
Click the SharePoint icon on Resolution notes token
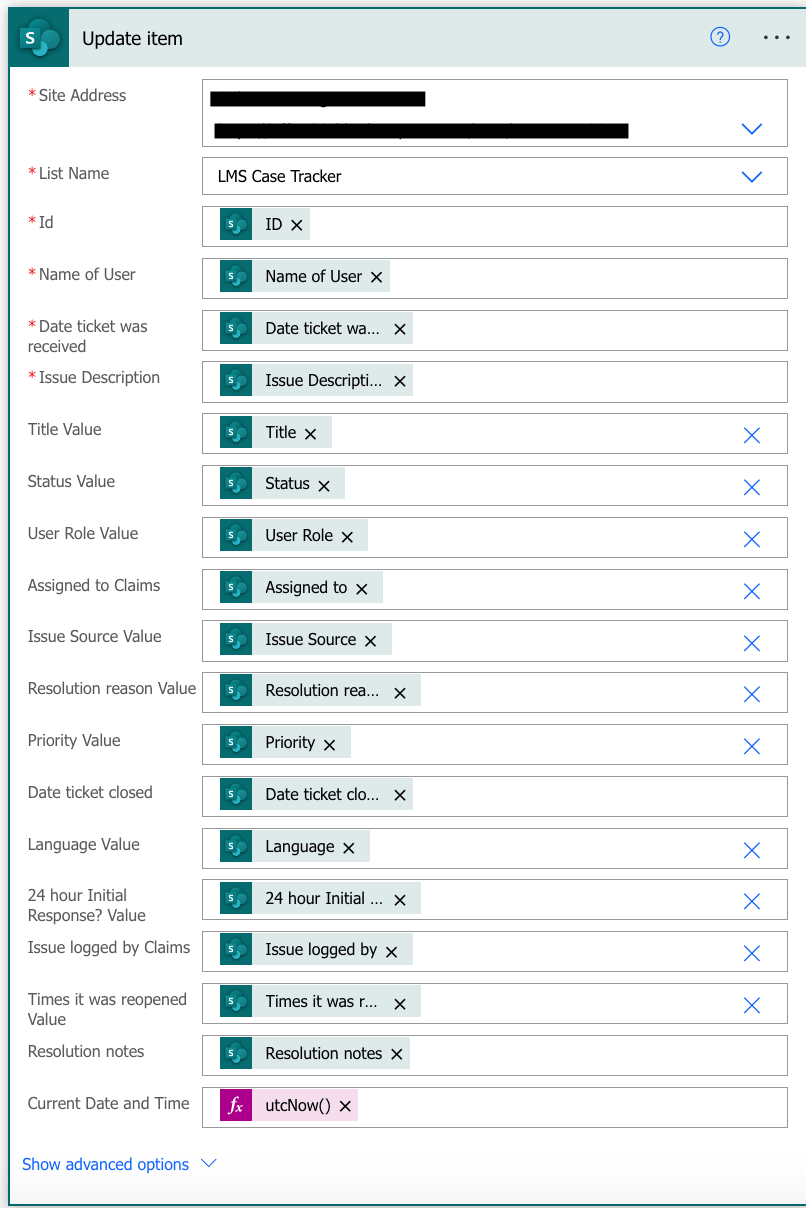(x=236, y=1053)
